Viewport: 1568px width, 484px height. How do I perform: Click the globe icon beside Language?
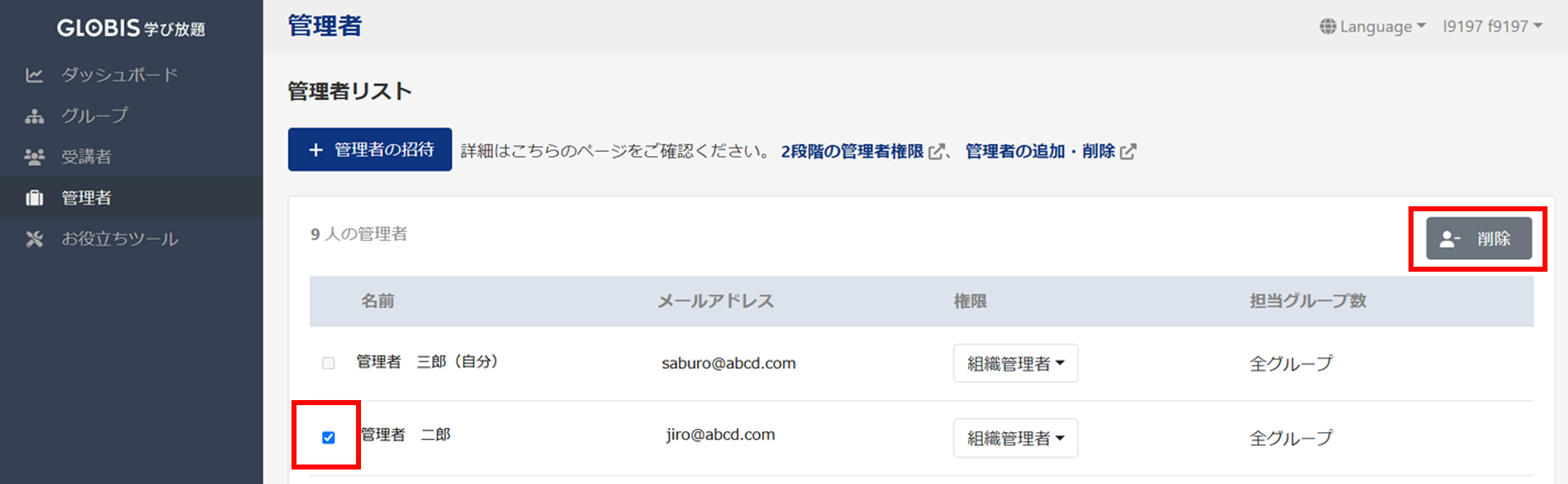[1327, 27]
